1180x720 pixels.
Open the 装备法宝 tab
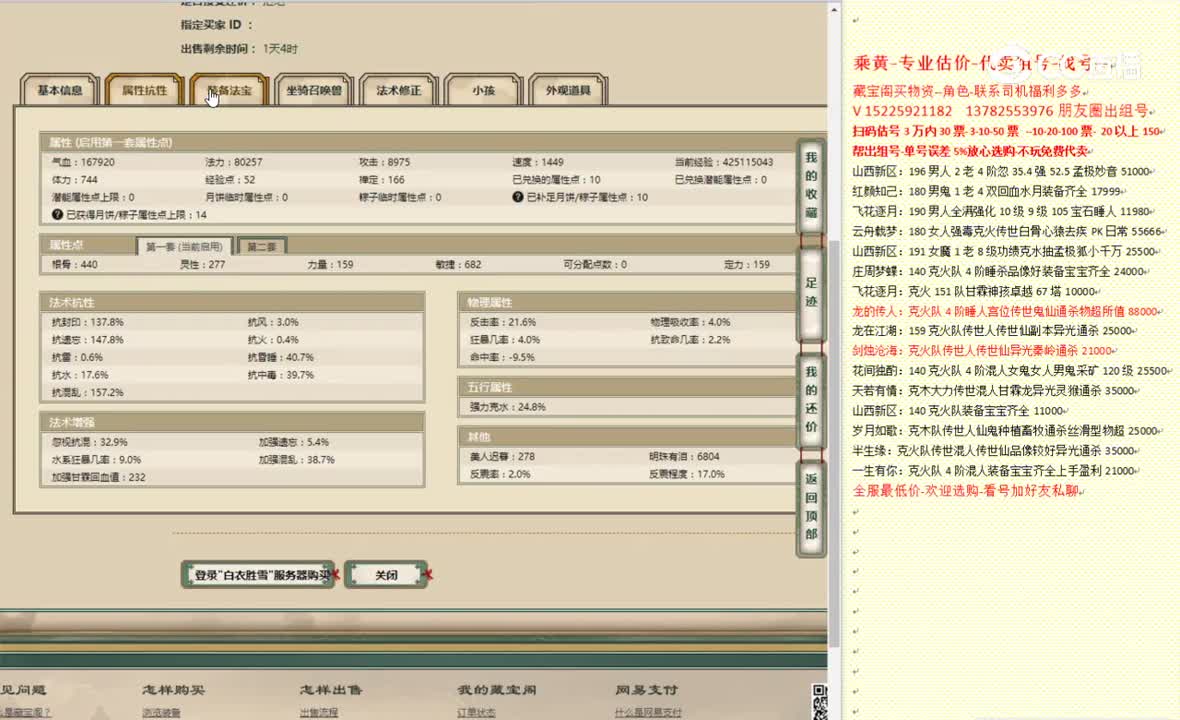pyautogui.click(x=230, y=90)
